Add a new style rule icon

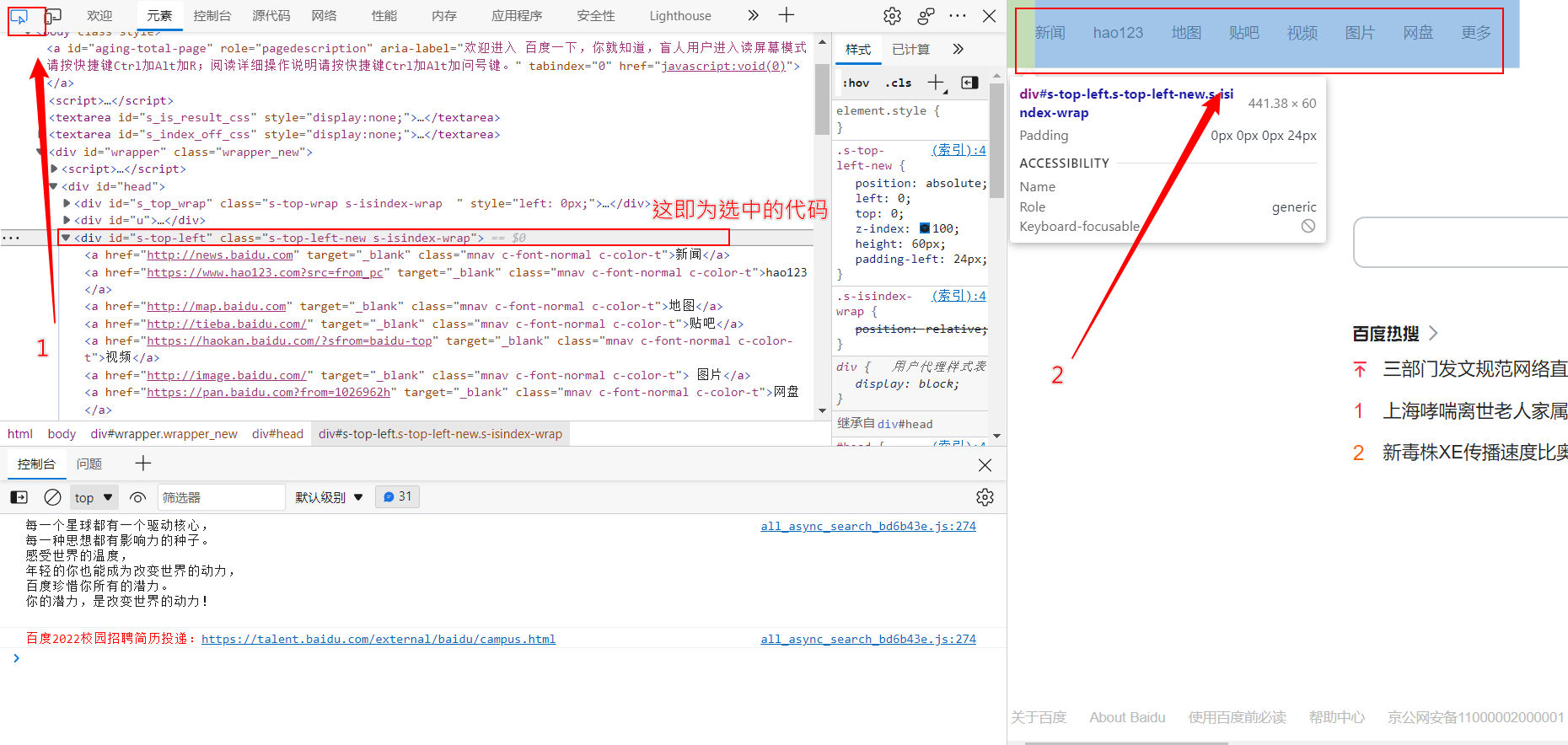[x=936, y=83]
